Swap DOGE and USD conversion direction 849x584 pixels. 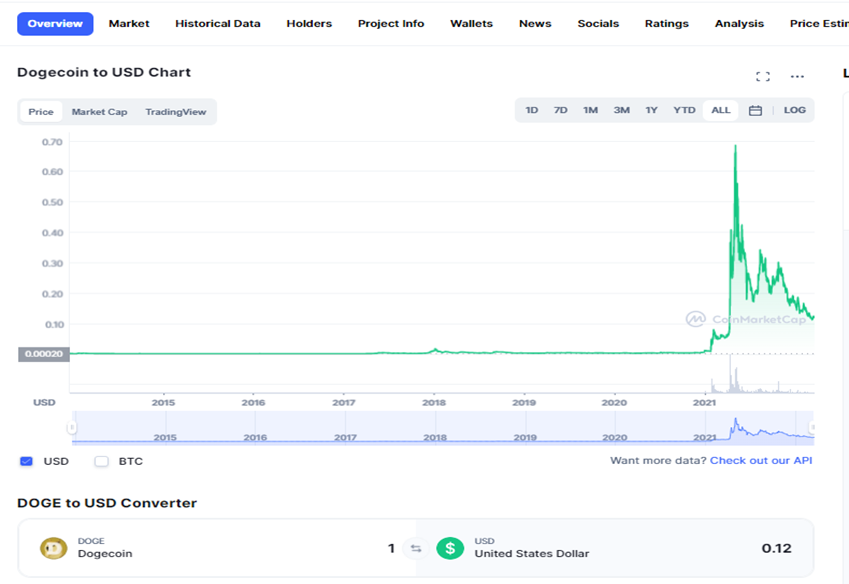[416, 548]
